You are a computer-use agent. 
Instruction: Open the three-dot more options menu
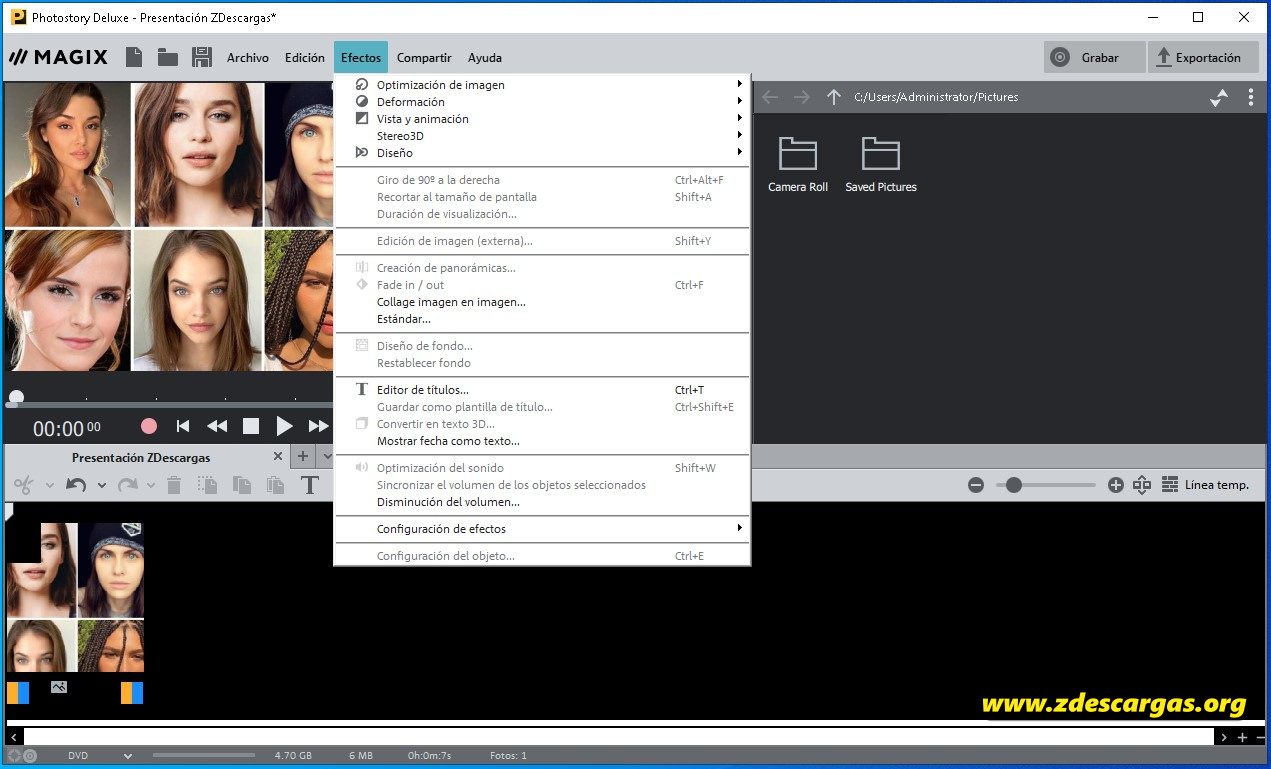(x=1250, y=97)
